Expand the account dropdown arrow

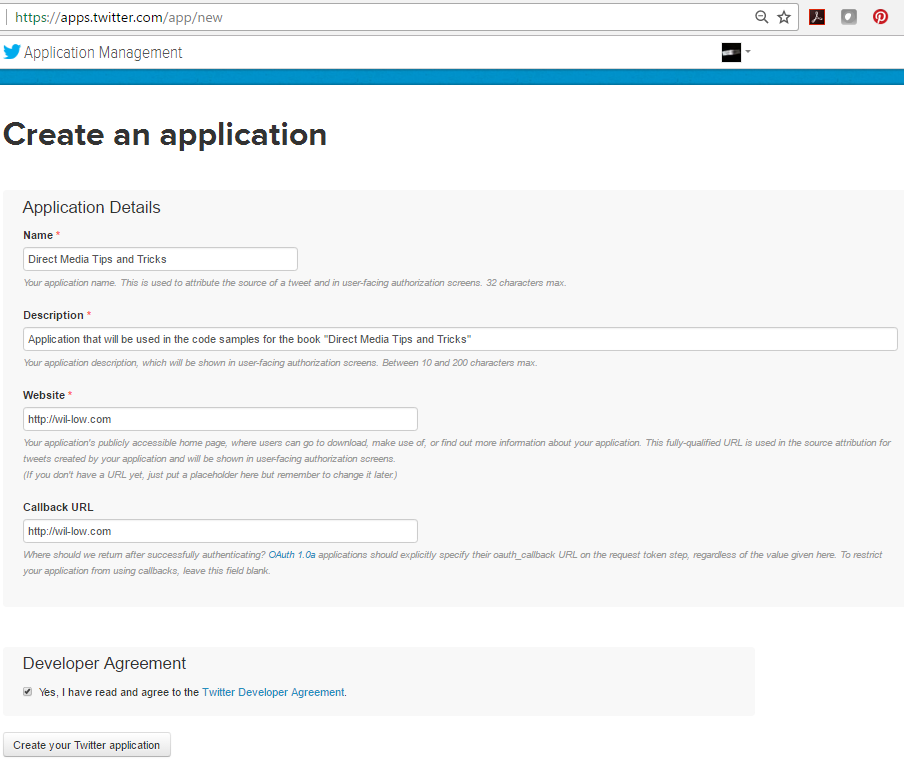748,51
